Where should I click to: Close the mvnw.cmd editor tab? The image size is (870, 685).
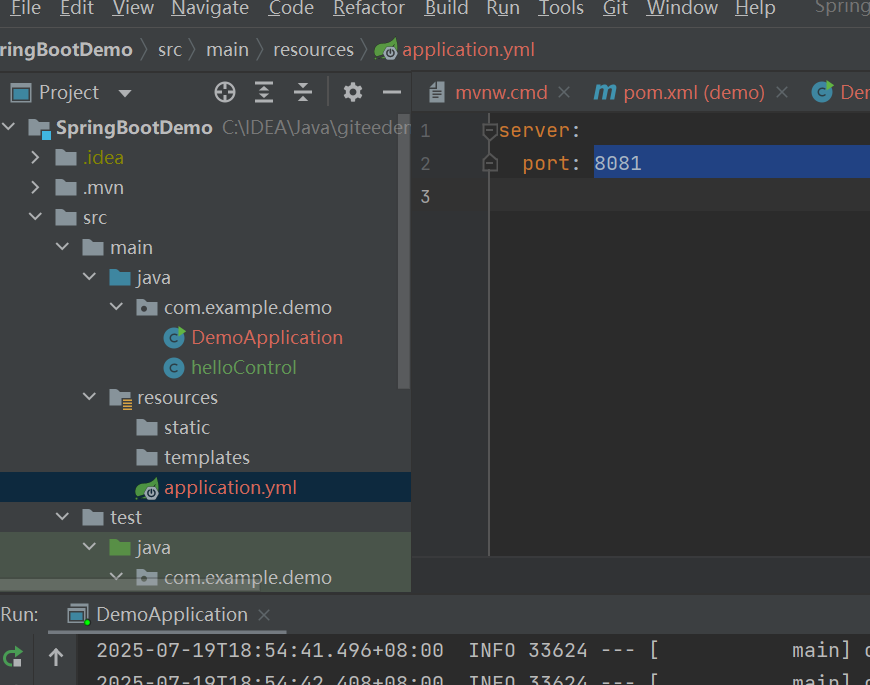(x=564, y=92)
